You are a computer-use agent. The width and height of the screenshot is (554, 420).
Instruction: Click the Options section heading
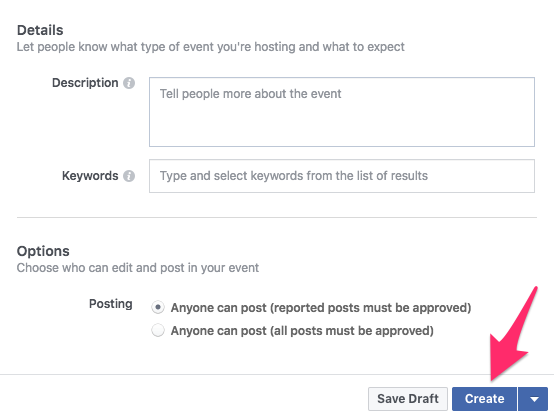point(43,251)
